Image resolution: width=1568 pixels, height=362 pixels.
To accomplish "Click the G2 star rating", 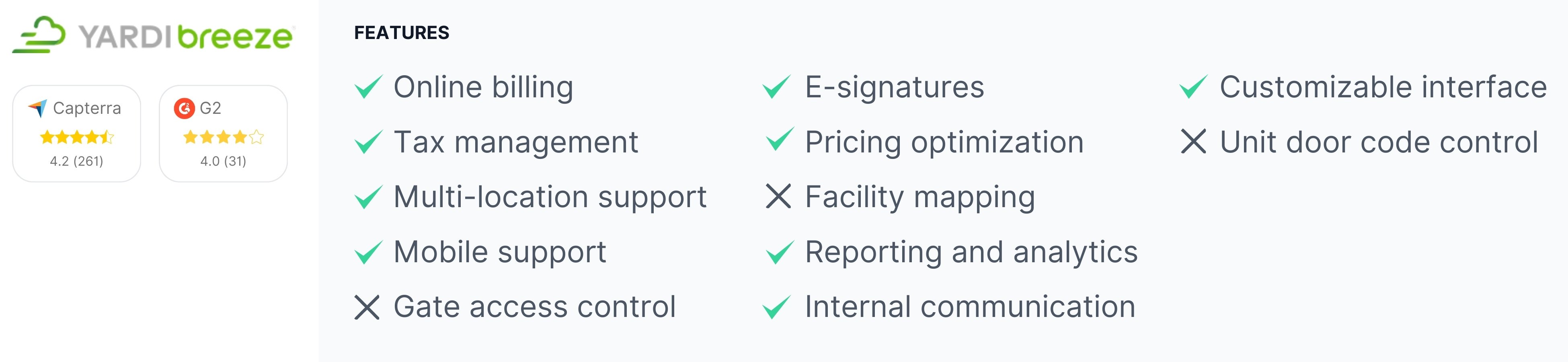I will click(x=224, y=137).
